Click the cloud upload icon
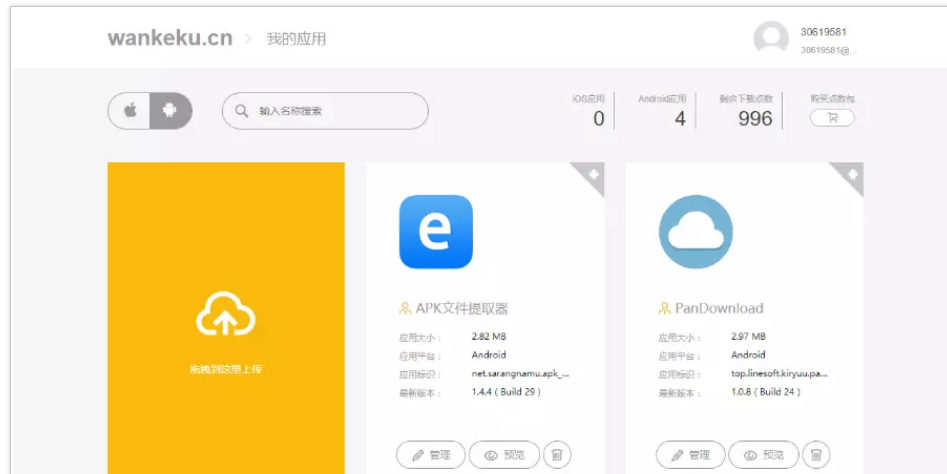 tap(225, 315)
